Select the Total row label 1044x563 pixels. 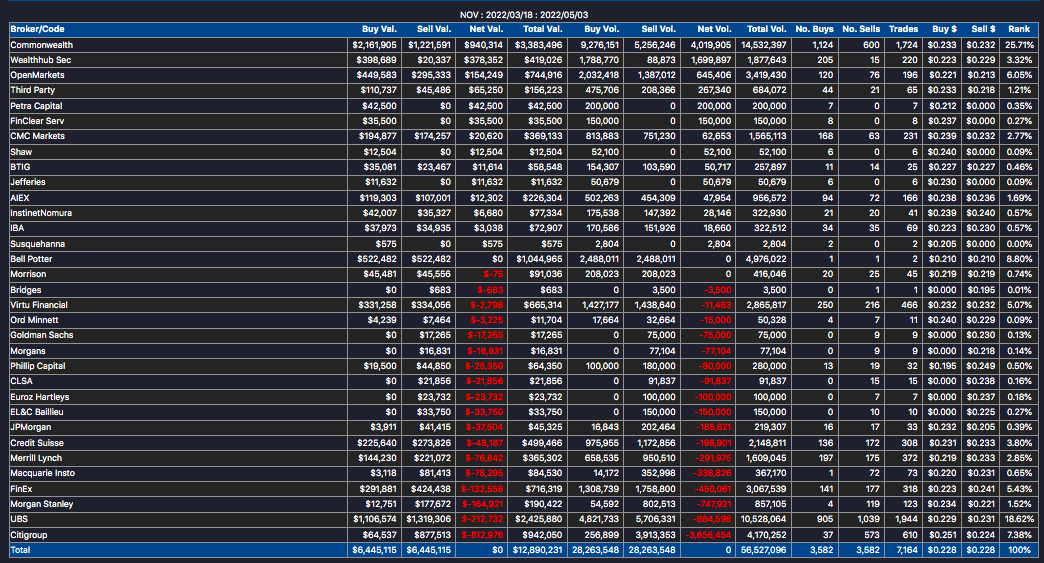pos(20,550)
